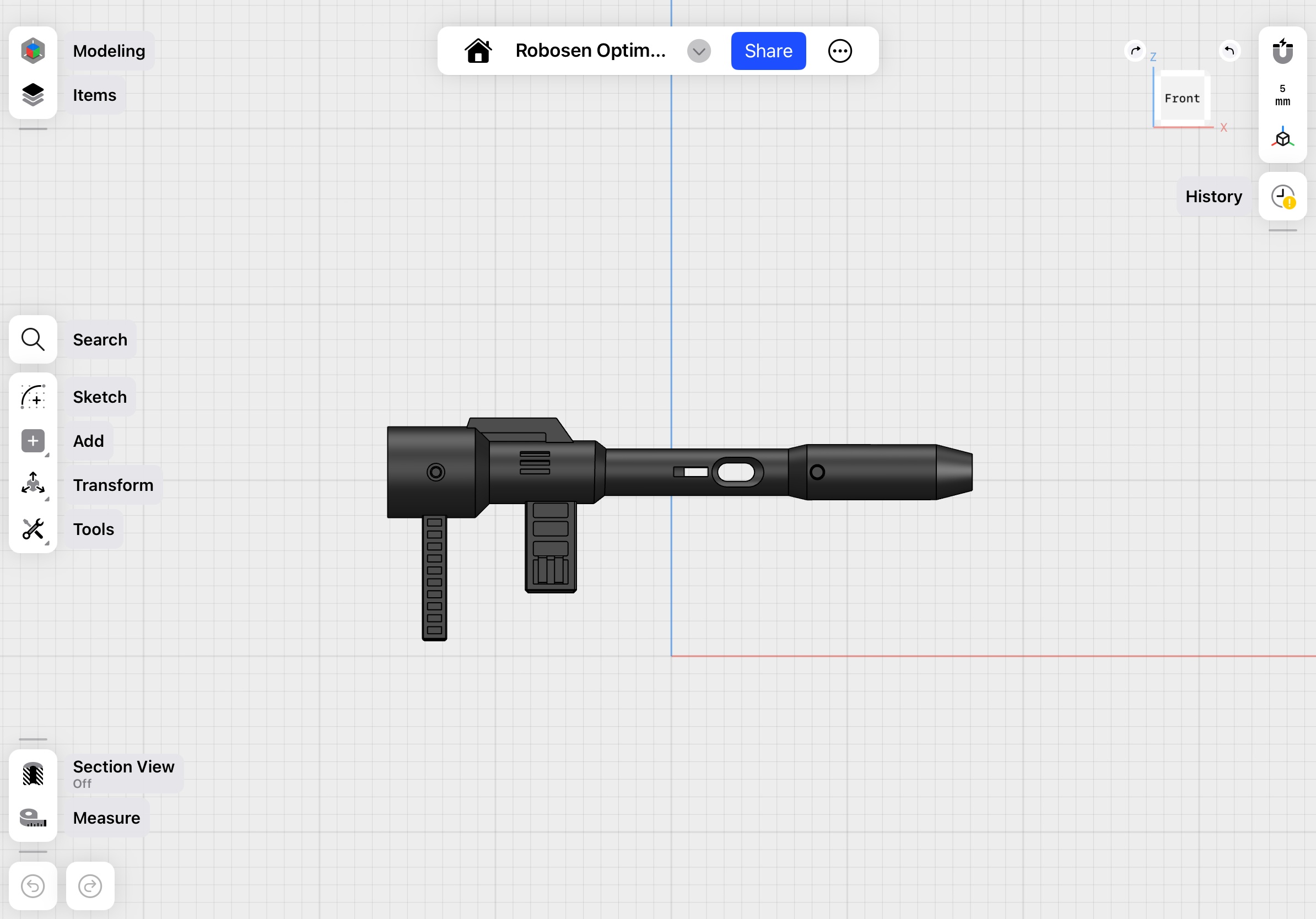Open the Modeling workspace cube icon
Image resolution: width=1316 pixels, height=919 pixels.
33,51
